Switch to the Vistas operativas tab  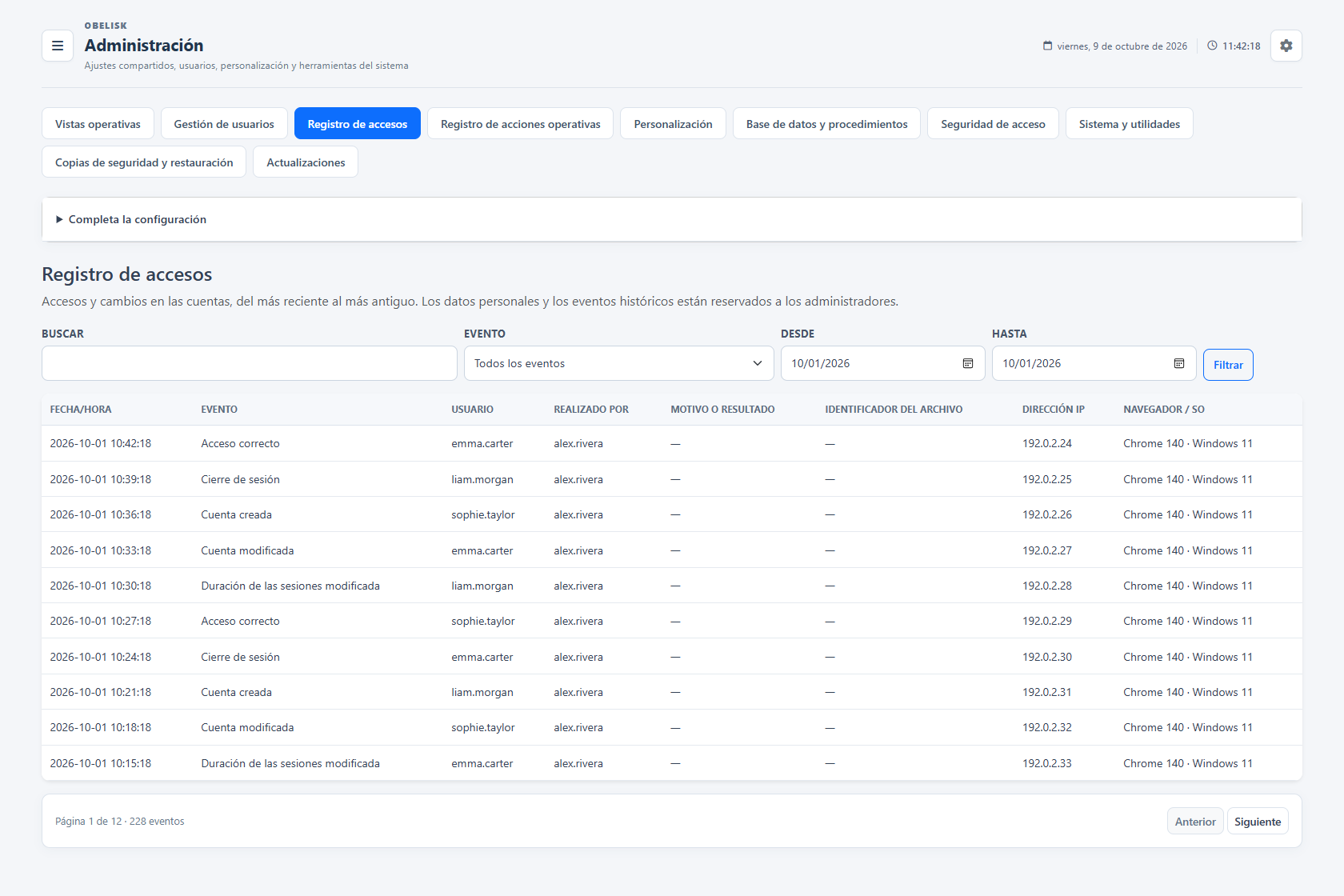tap(98, 124)
